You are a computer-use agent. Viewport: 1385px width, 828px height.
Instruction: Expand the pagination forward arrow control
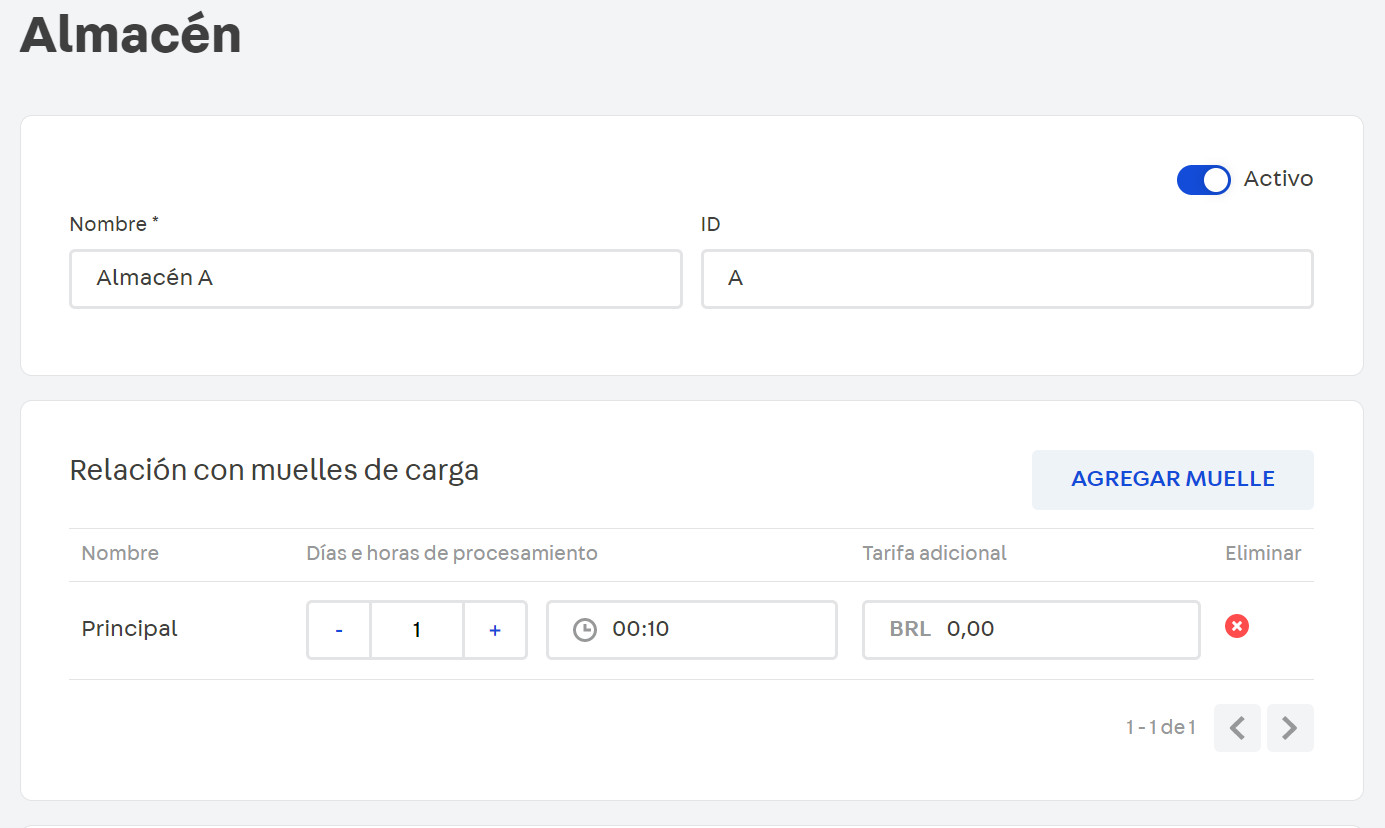pos(1290,728)
